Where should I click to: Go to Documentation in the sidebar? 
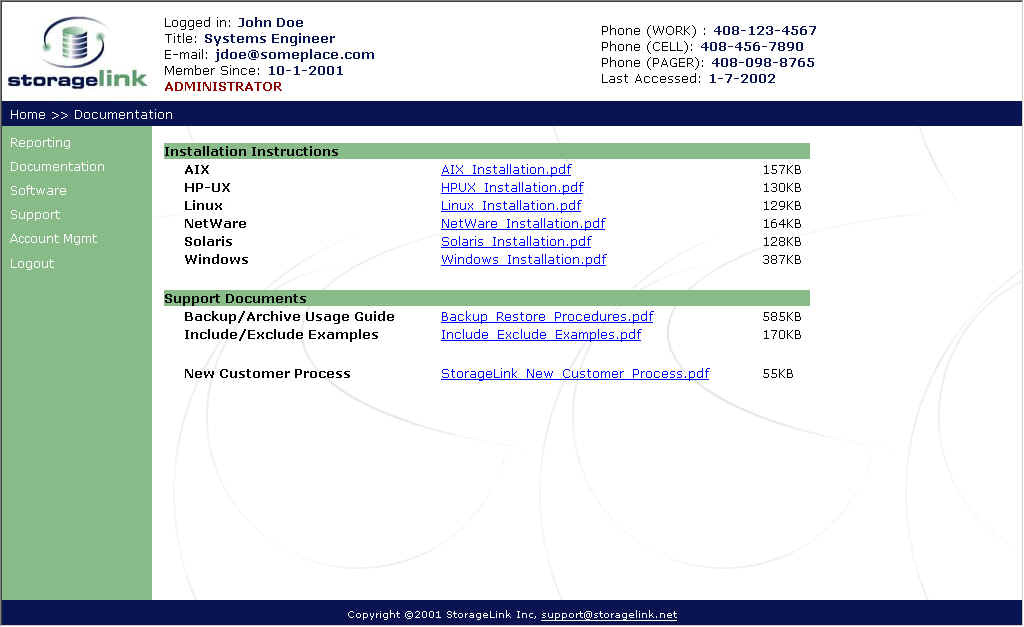coord(57,167)
